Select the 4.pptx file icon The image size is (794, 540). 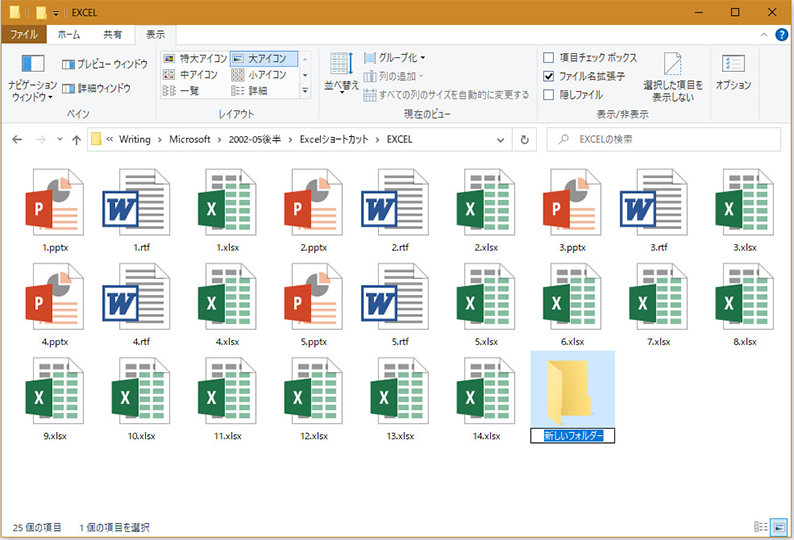(55, 296)
